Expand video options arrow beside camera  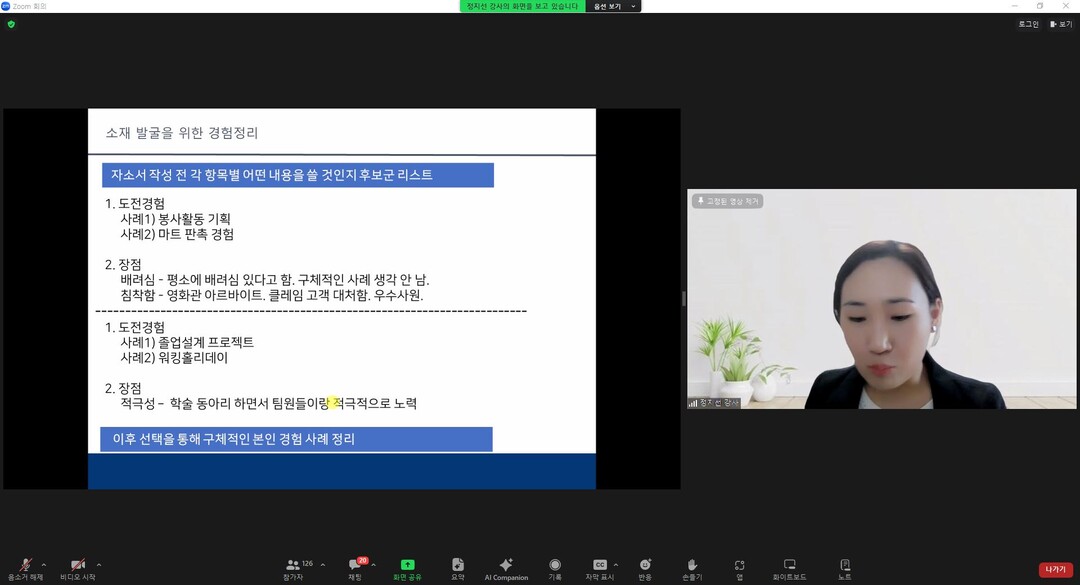pyautogui.click(x=98, y=565)
